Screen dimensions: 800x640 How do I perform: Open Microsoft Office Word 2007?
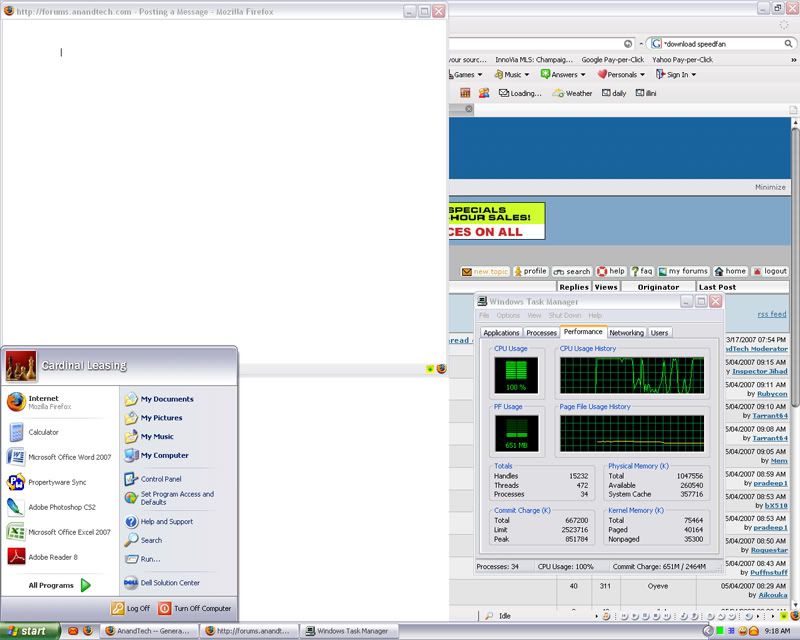click(59, 457)
